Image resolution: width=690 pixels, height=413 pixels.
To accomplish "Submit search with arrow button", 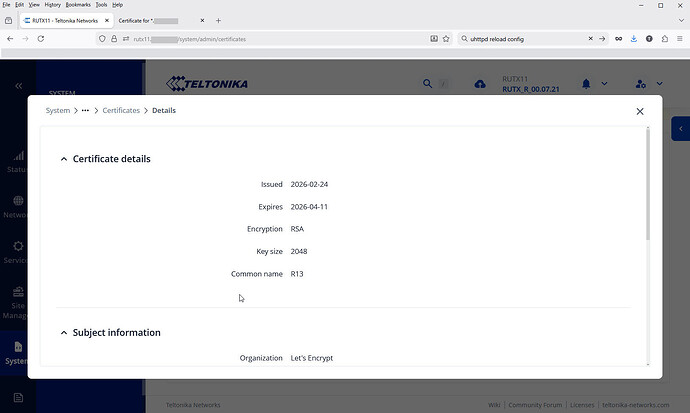I will (x=602, y=39).
